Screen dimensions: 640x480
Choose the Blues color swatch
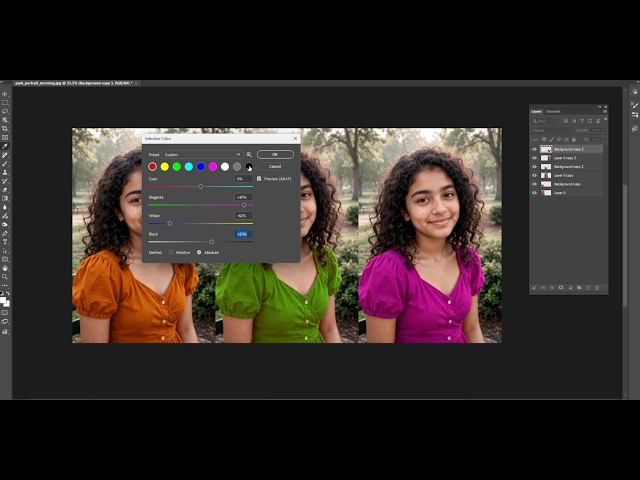pos(201,167)
